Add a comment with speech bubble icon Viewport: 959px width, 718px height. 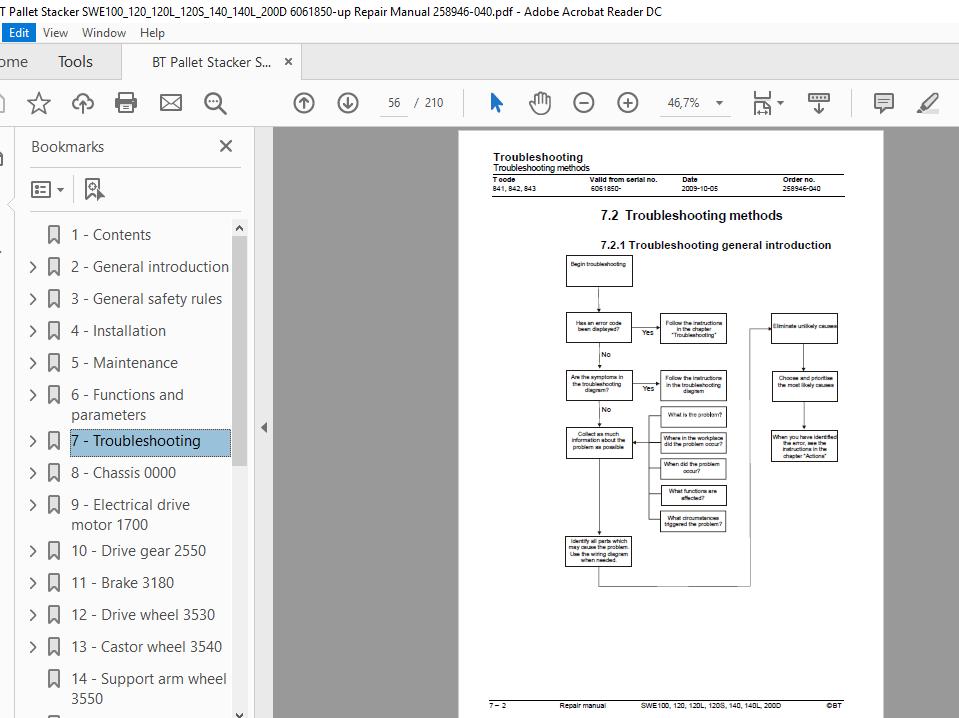click(x=884, y=103)
